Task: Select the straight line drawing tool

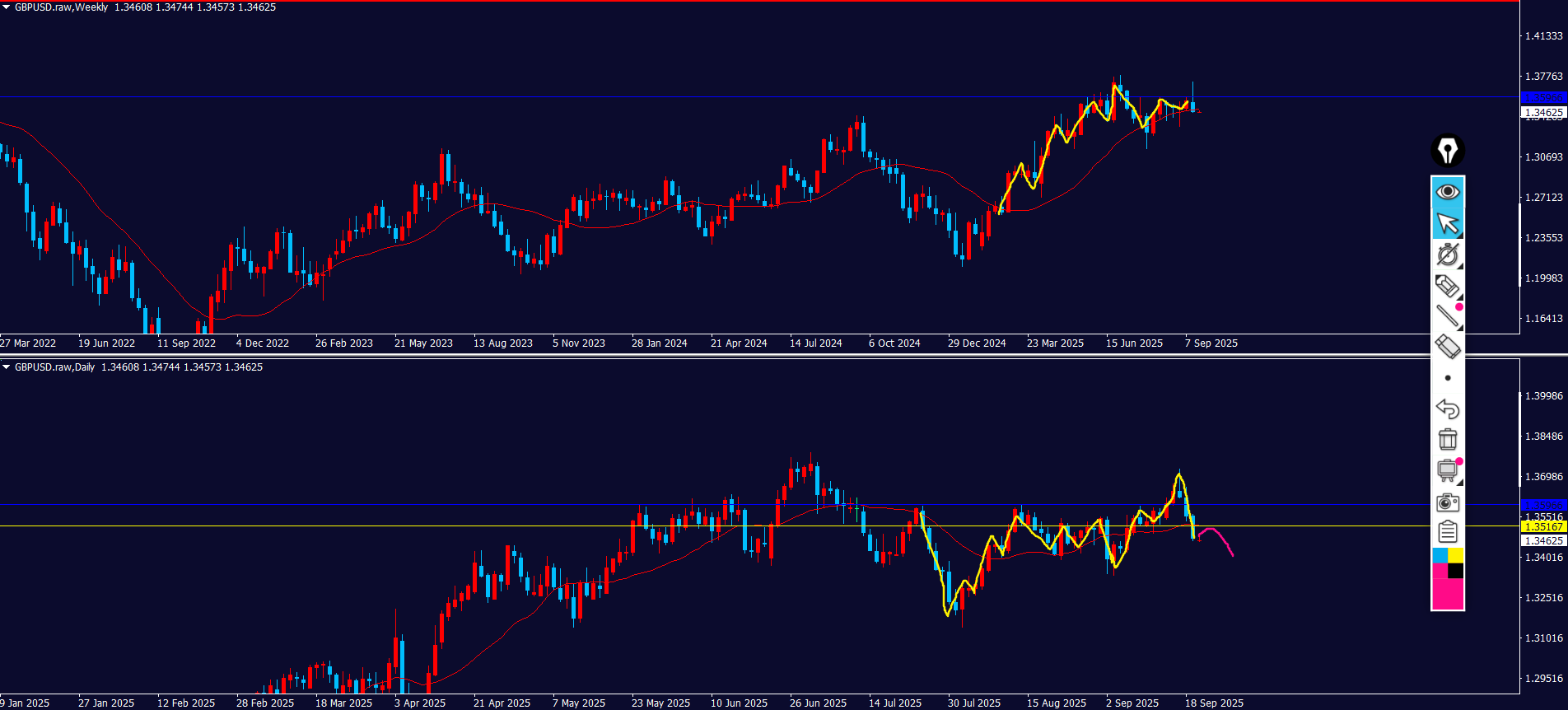Action: click(1448, 315)
